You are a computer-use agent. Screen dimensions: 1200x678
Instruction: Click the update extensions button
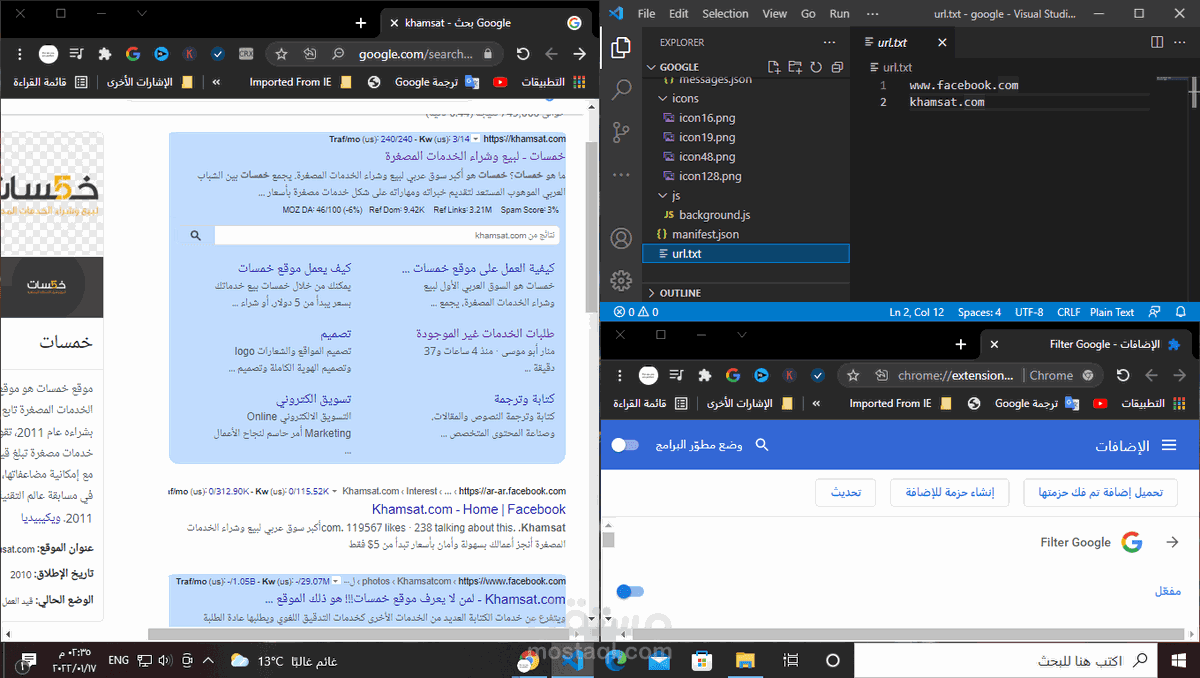click(846, 492)
